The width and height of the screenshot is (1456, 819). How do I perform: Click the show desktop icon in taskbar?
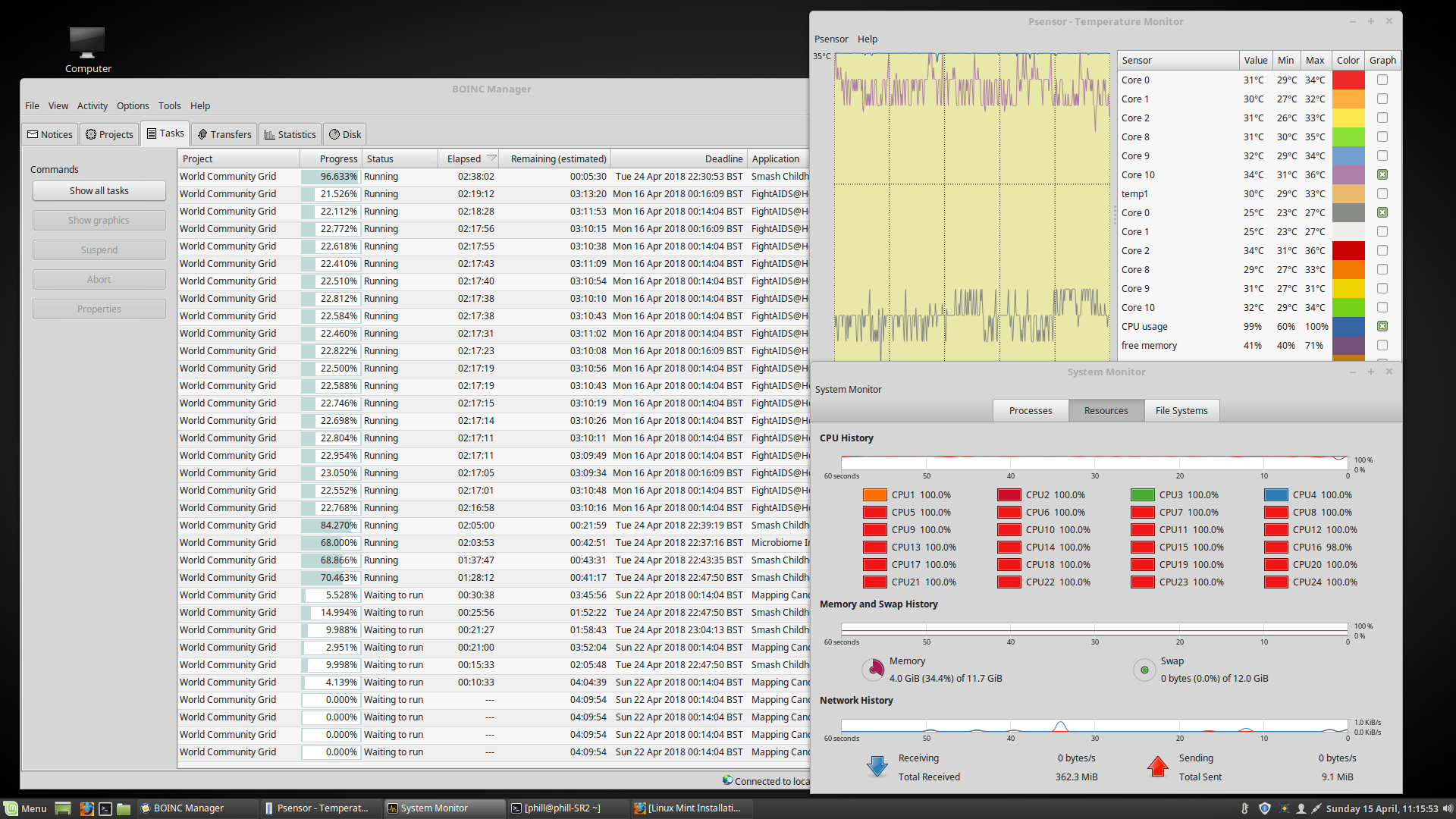(63, 808)
